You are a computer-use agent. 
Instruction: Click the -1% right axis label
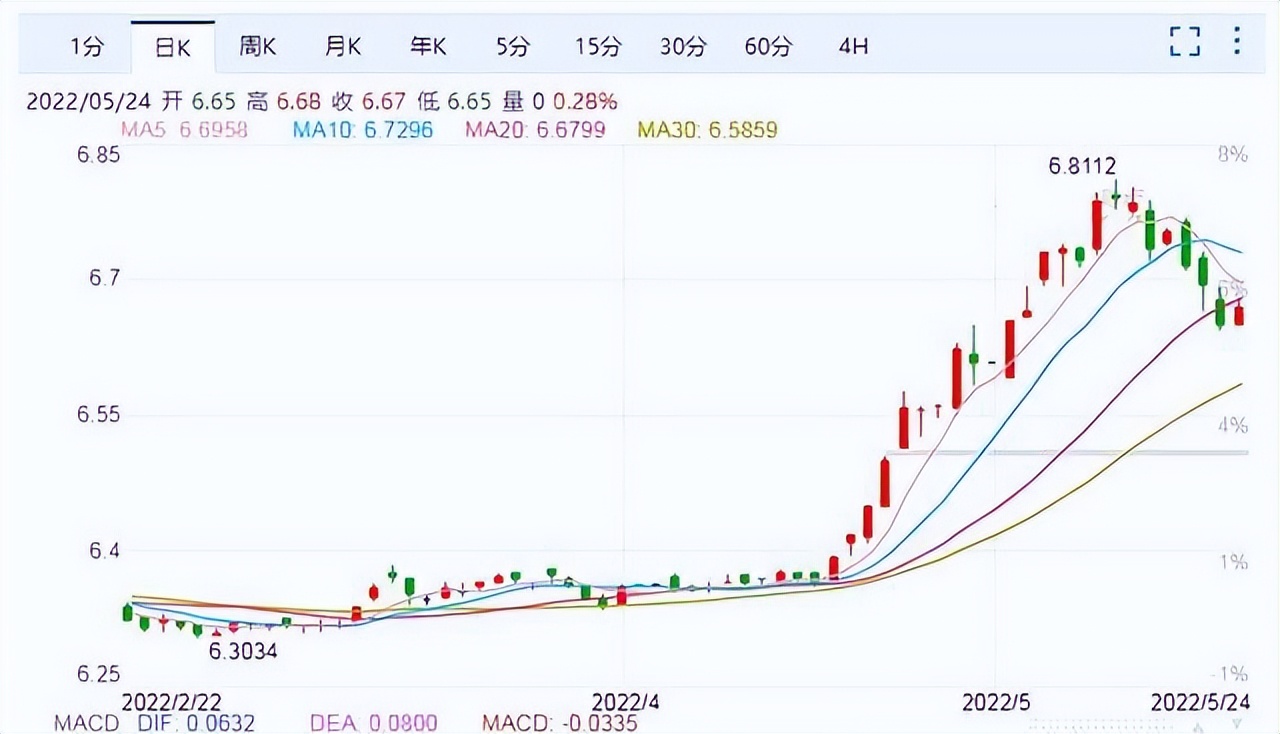click(x=1229, y=673)
